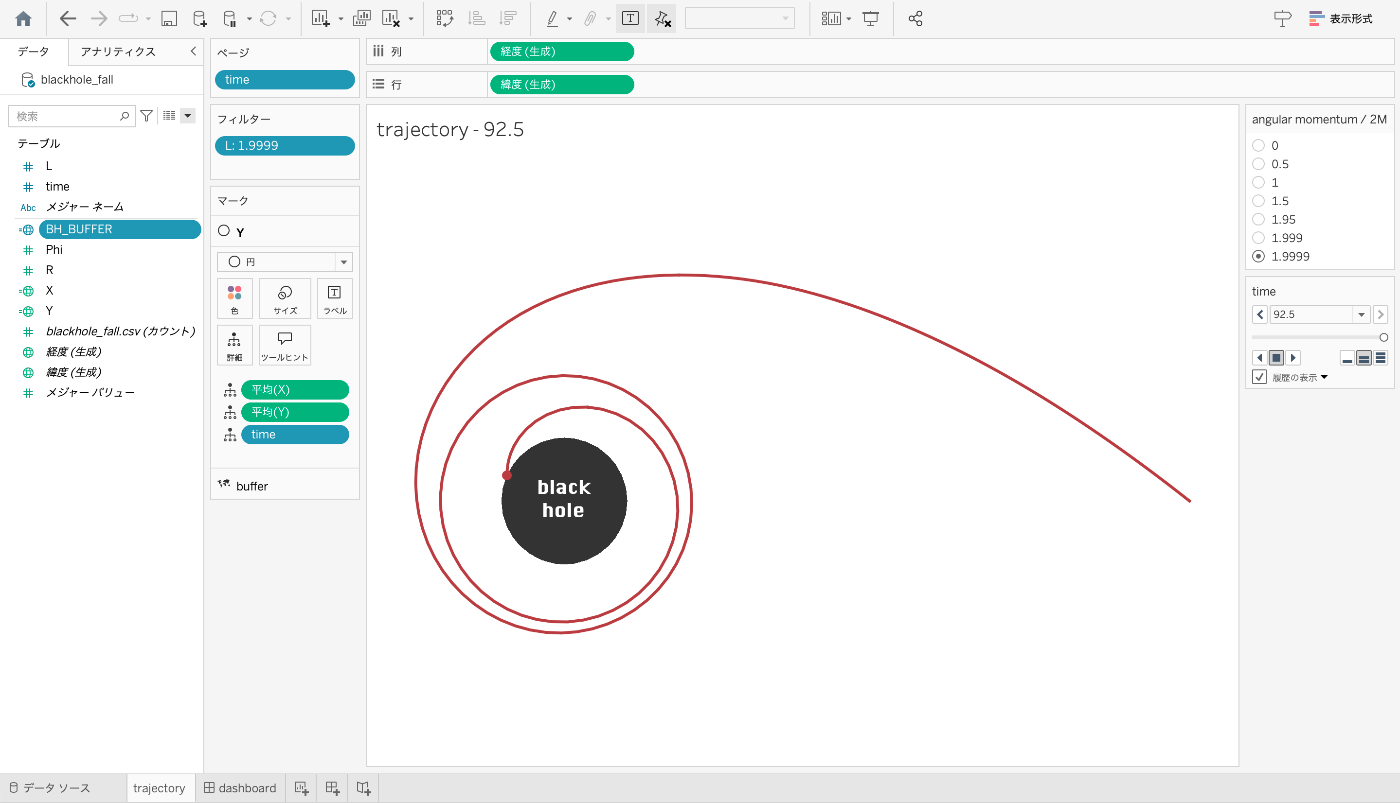Select angular momentum value 0
This screenshot has width=1400, height=803.
[x=1259, y=146]
